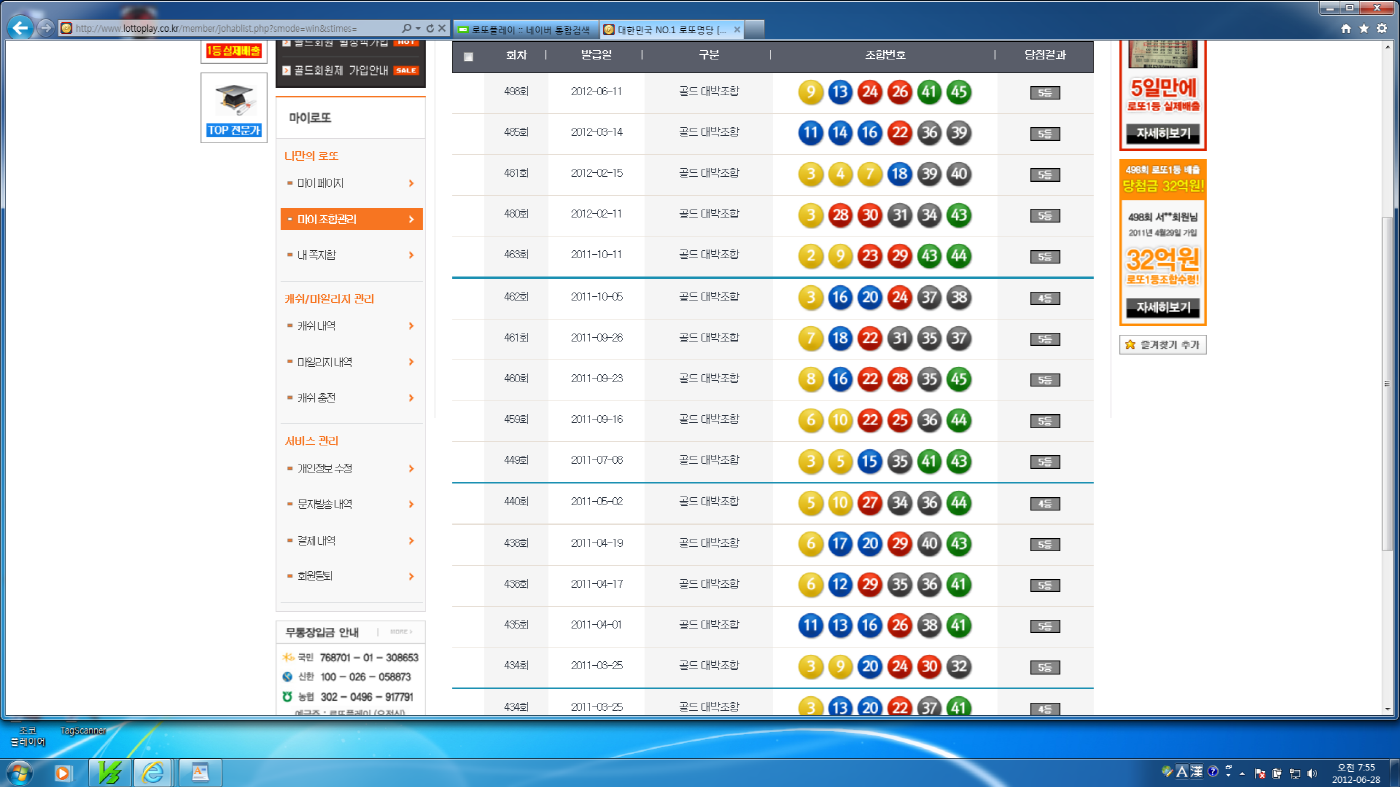Screen dimensions: 1400x787
Task: Open the IE Favorites star icon
Action: (1363, 28)
